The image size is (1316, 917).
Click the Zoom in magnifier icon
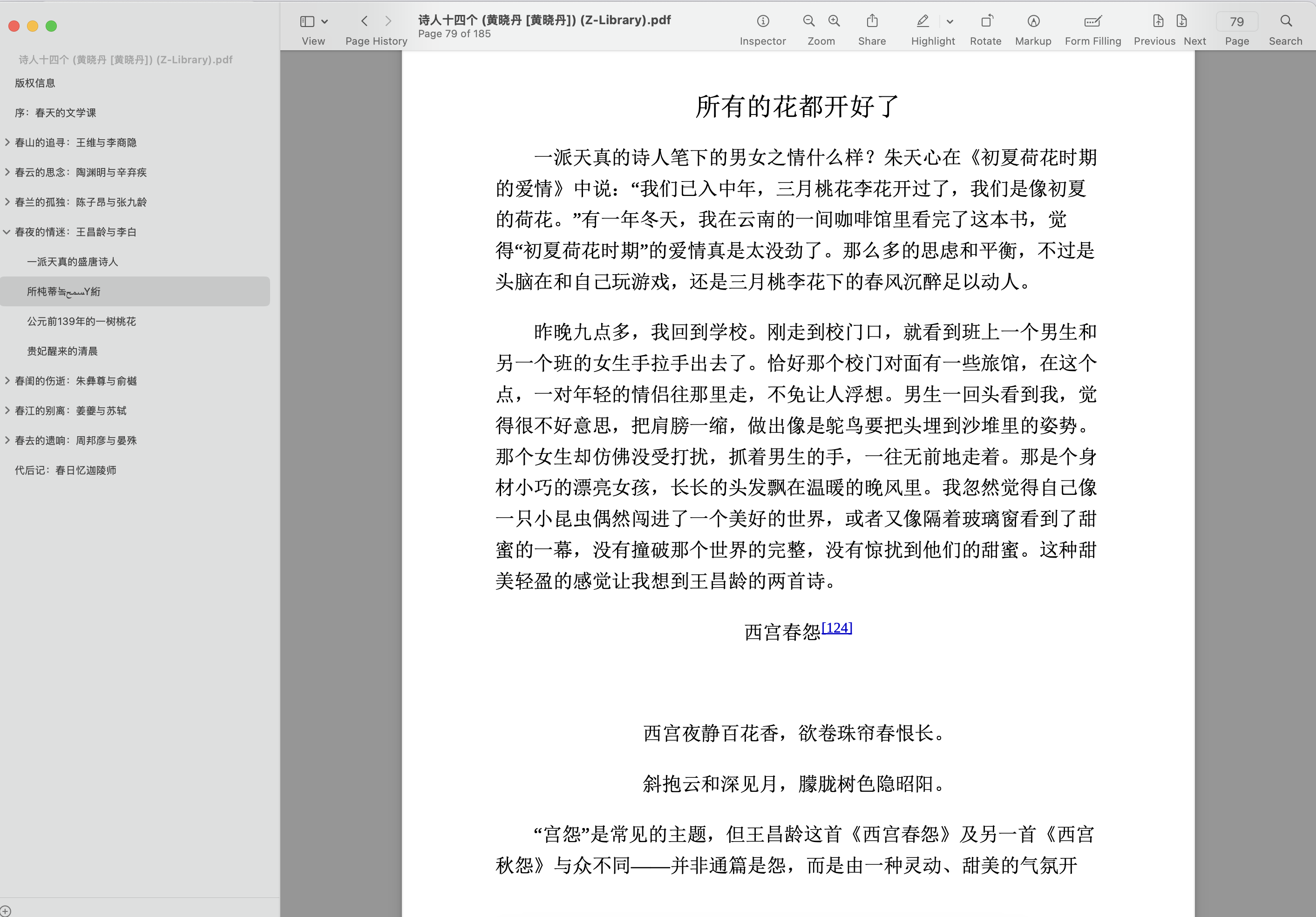click(x=834, y=21)
